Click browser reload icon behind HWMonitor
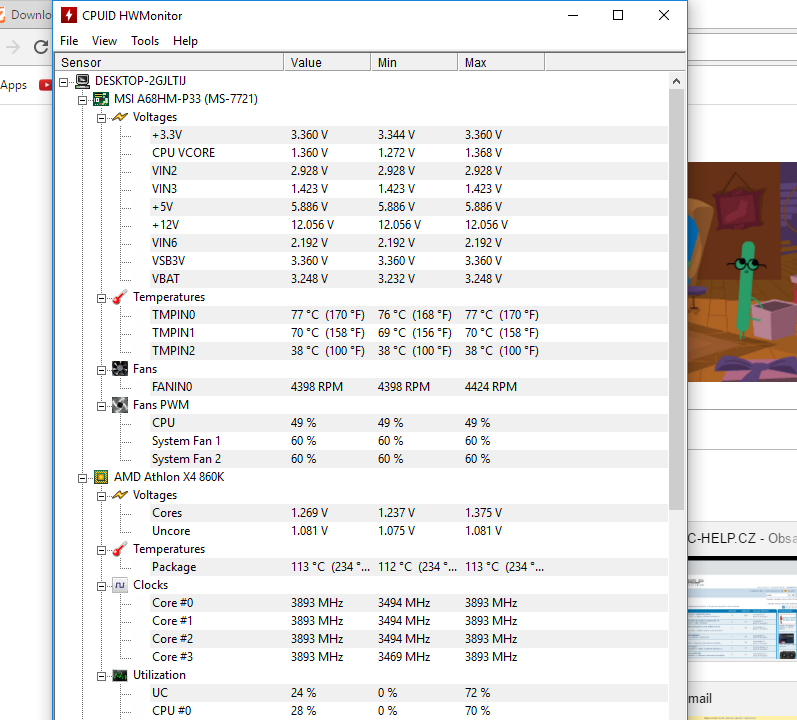The width and height of the screenshot is (797, 720). (41, 47)
